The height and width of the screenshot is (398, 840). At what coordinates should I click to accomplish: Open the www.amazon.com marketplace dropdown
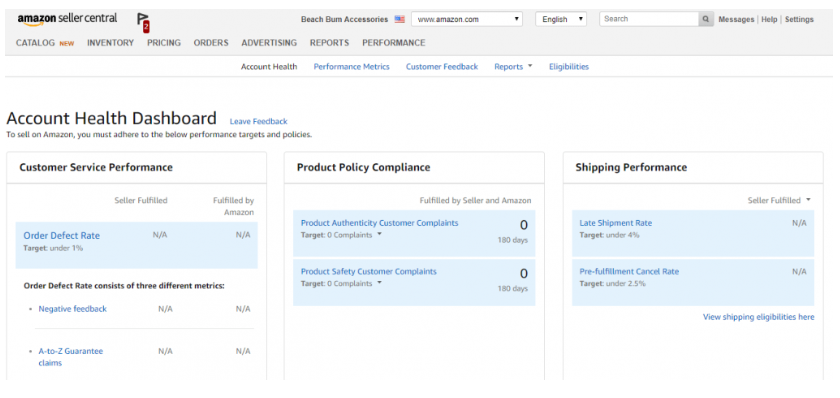[467, 19]
